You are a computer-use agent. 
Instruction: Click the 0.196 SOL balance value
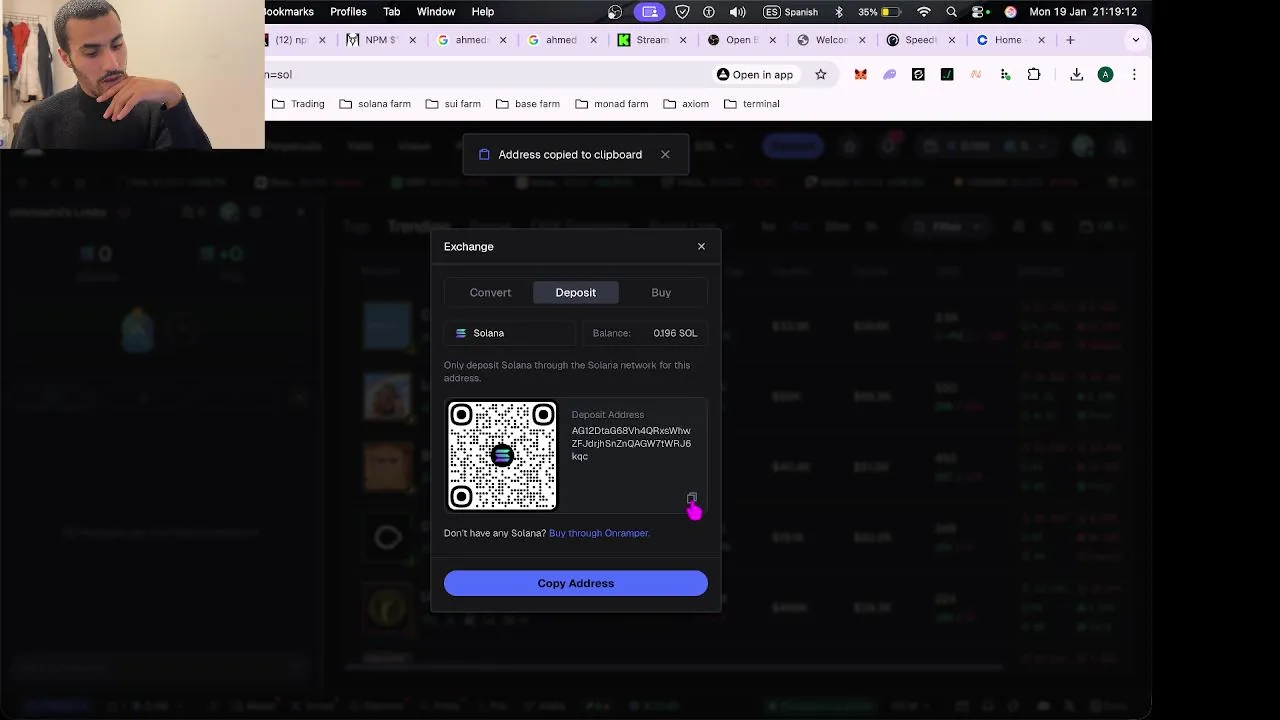(x=675, y=333)
